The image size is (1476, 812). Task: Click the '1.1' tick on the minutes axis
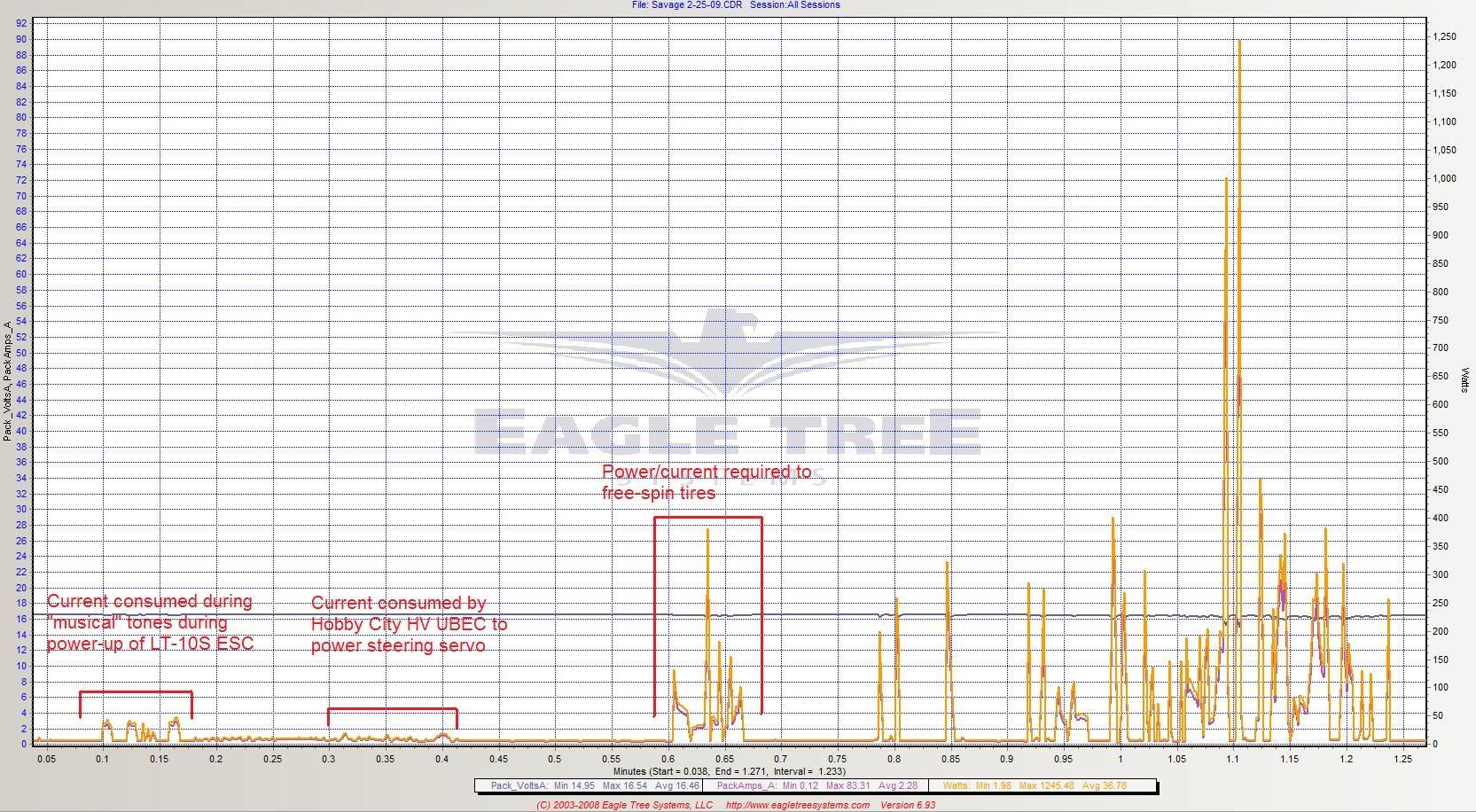click(1233, 759)
